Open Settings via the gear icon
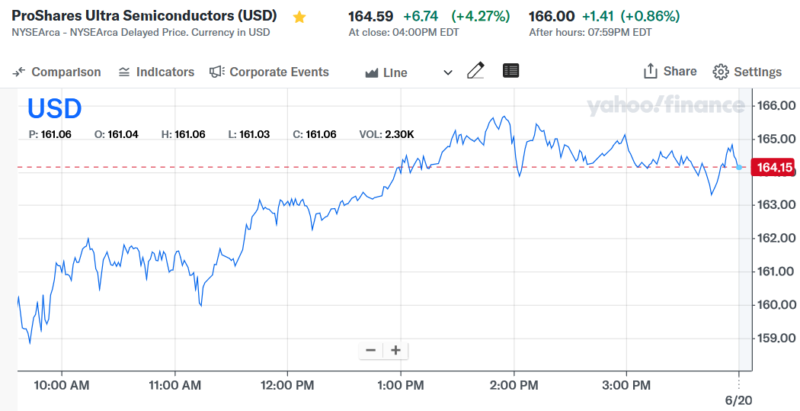Image resolution: width=800 pixels, height=411 pixels. [x=720, y=72]
